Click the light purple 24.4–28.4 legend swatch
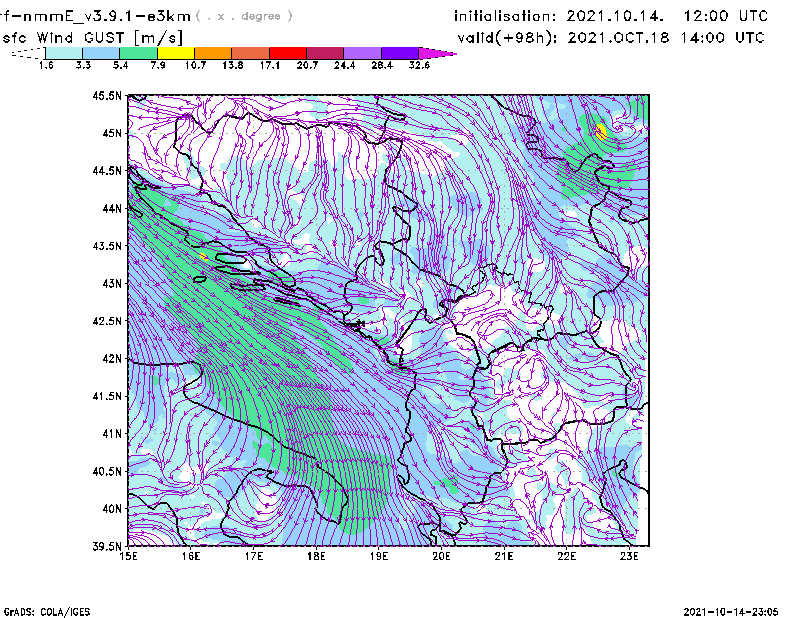This screenshot has width=800, height=618. (x=362, y=53)
